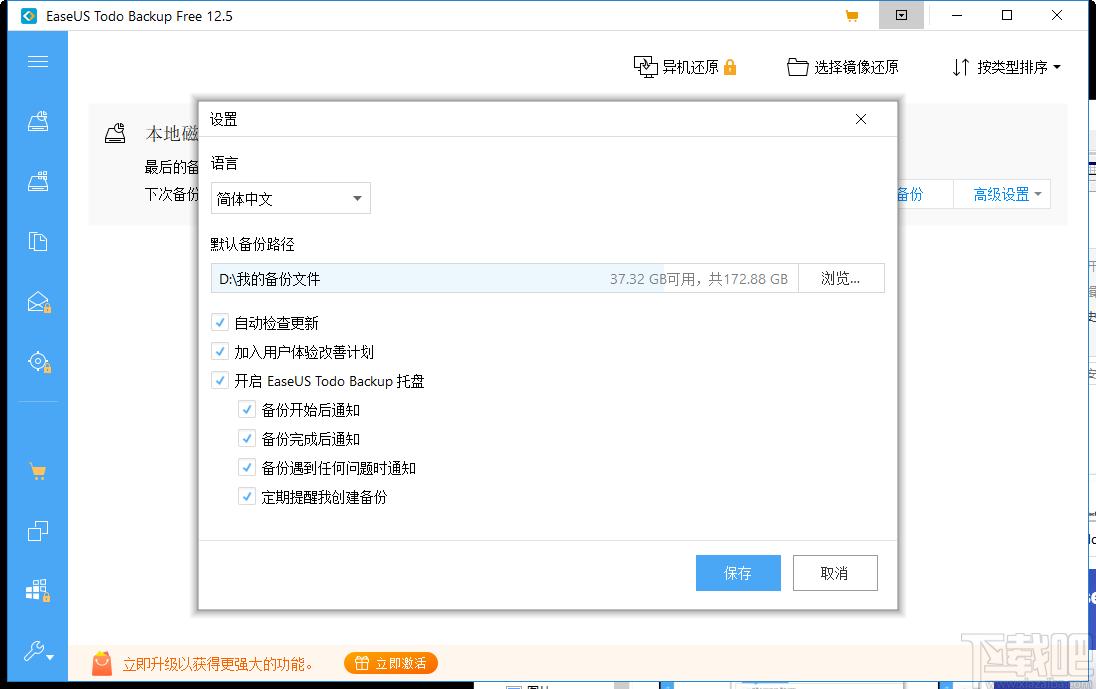Open the 简体中文 language dropdown
1096x689 pixels.
[x=290, y=198]
